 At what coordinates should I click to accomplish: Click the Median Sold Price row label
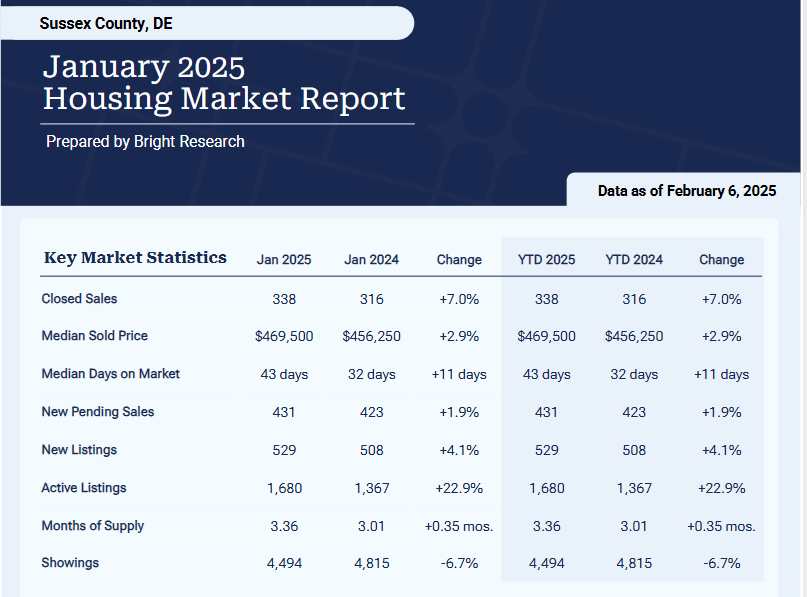(x=94, y=336)
